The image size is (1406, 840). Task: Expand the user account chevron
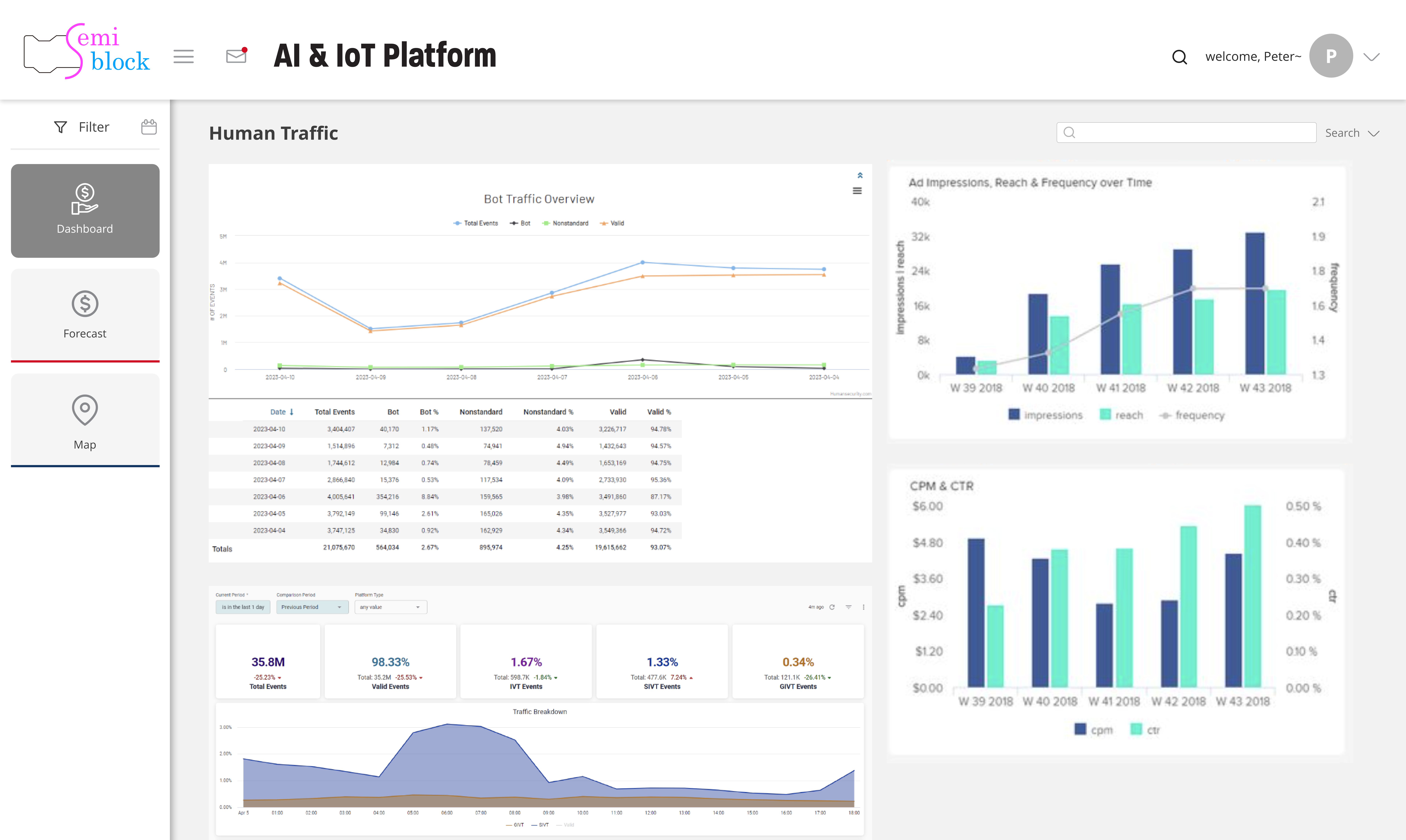click(1371, 57)
